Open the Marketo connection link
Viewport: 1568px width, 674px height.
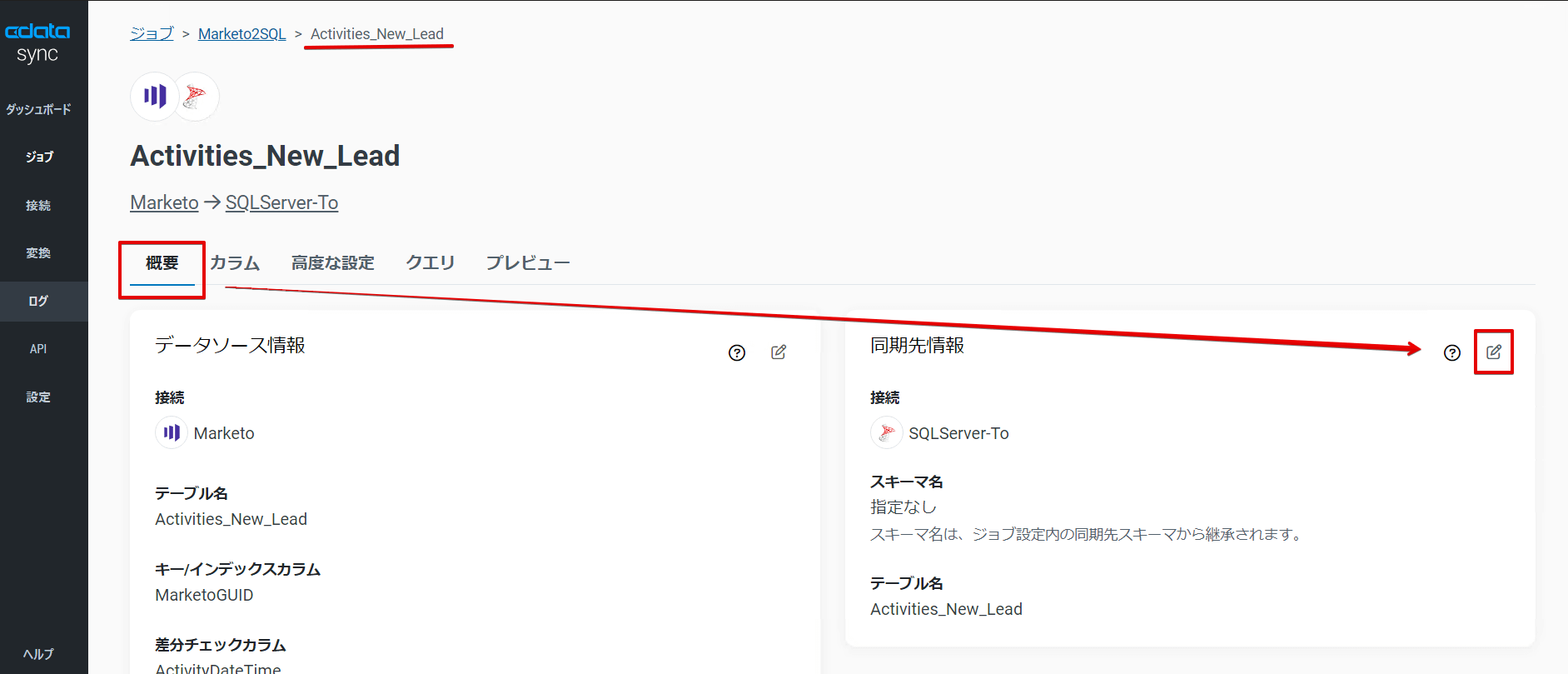click(165, 202)
